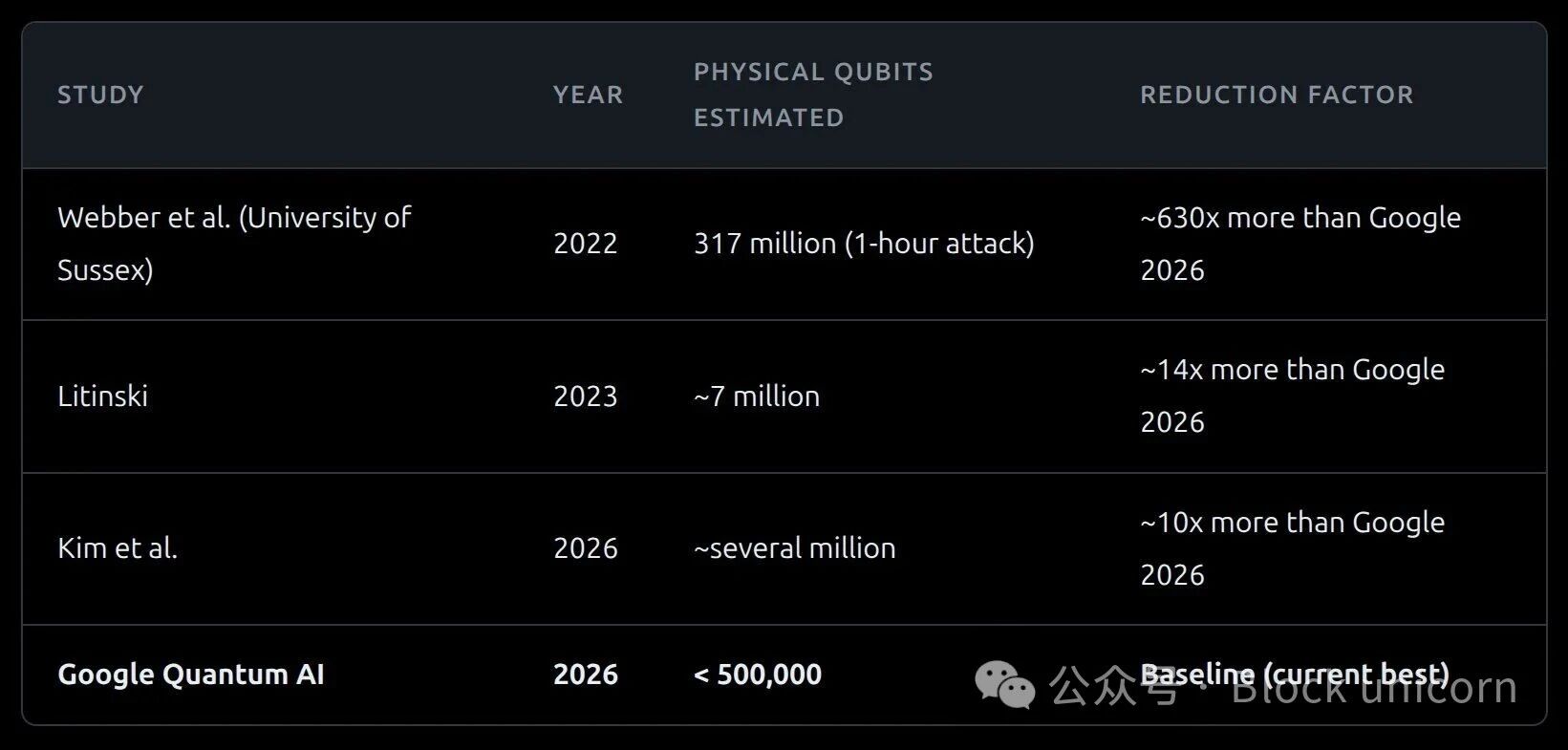
Task: Click the year 2022 cell
Action: pos(586,244)
